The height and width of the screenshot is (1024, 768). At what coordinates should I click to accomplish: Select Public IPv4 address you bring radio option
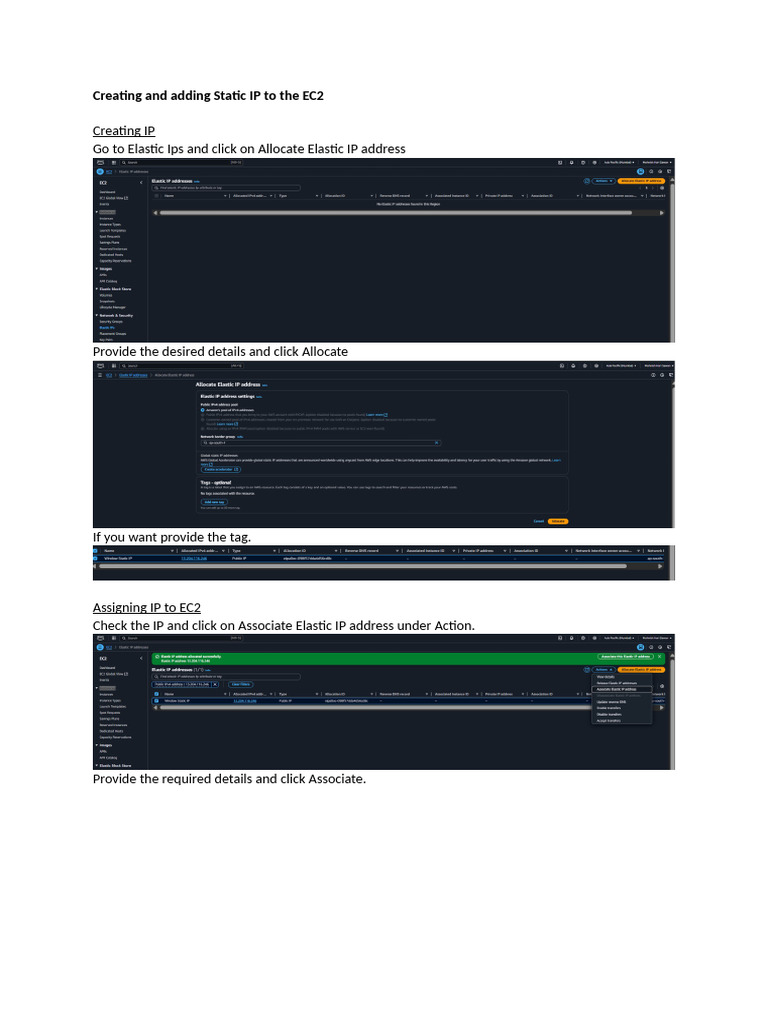pyautogui.click(x=202, y=415)
